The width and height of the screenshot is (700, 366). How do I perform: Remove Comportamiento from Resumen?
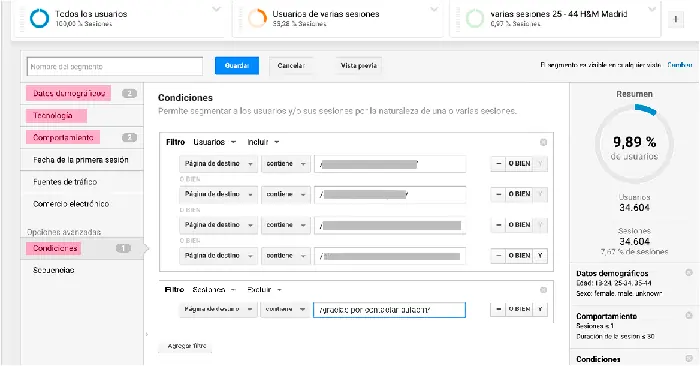click(x=689, y=315)
